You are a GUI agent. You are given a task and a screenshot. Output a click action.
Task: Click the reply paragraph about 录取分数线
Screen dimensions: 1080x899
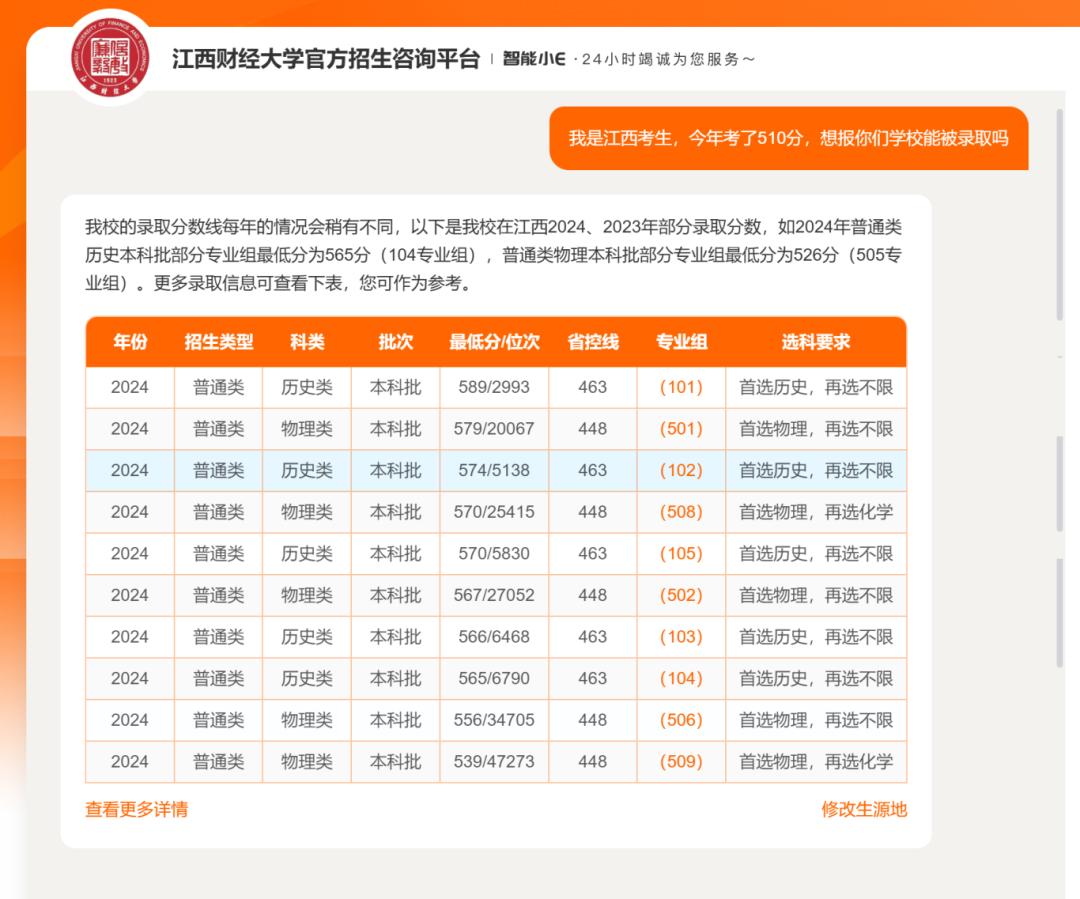click(x=493, y=255)
